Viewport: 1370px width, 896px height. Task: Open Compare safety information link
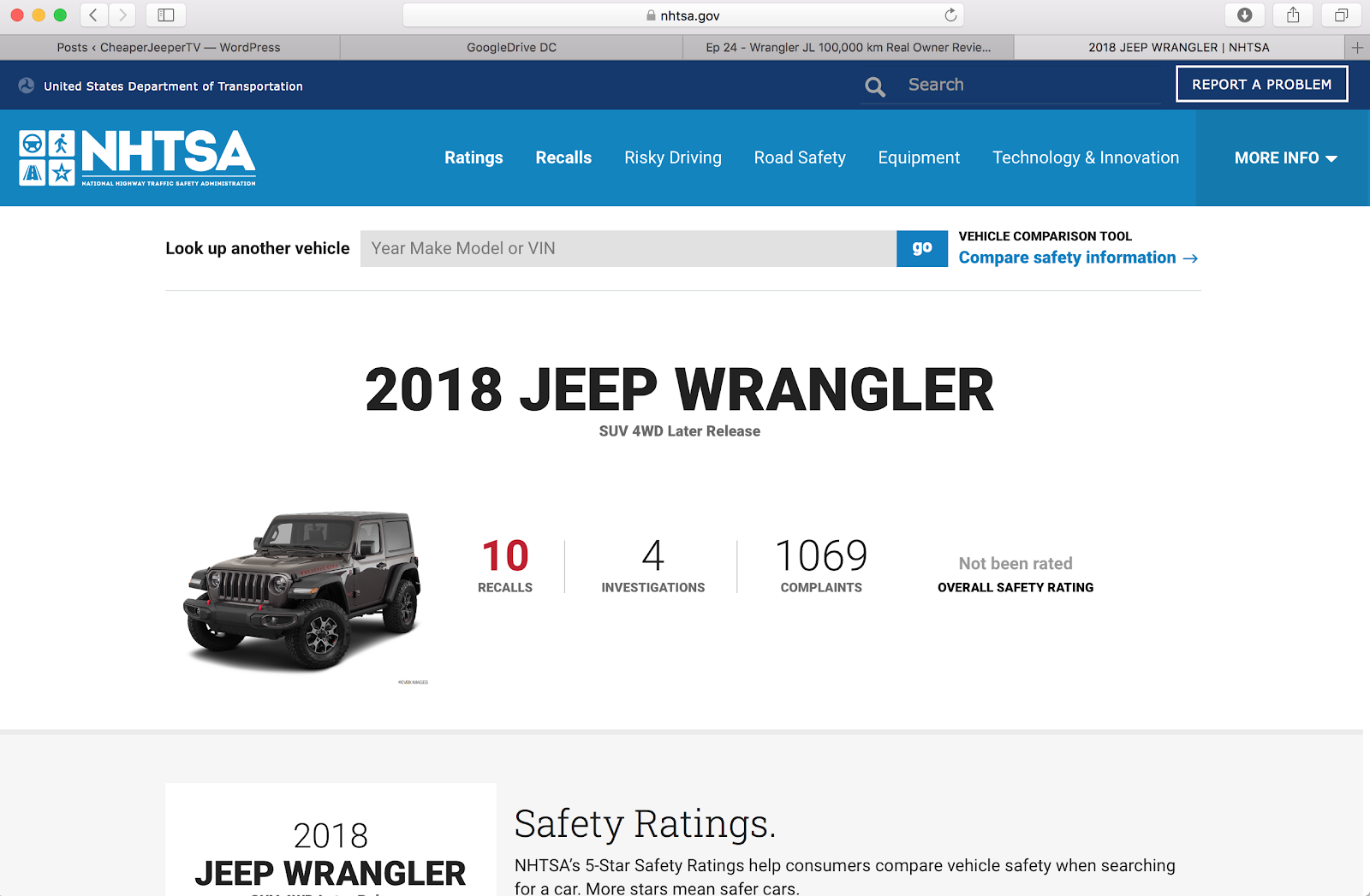1078,258
